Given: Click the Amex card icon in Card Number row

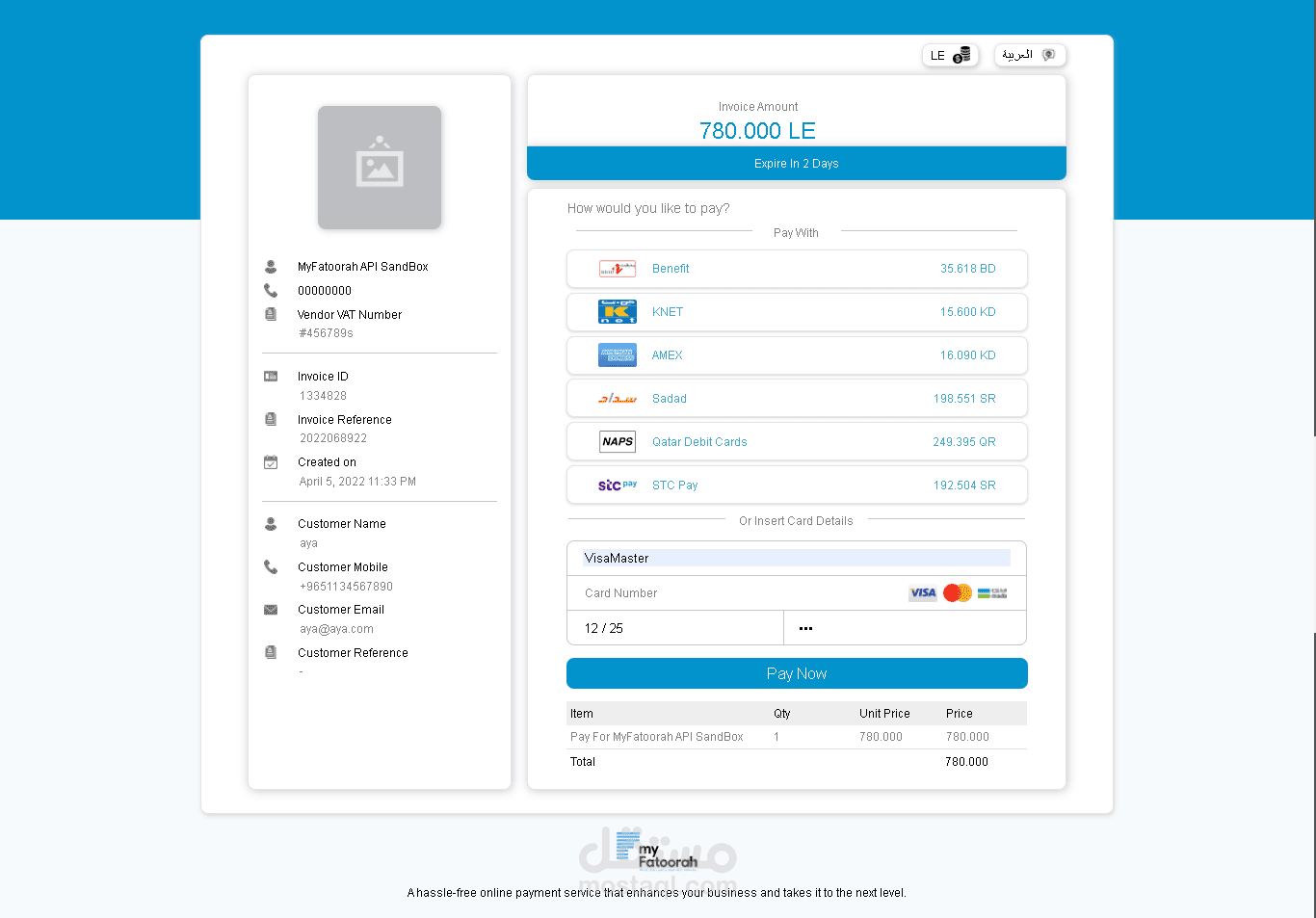Looking at the screenshot, I should pos(992,593).
